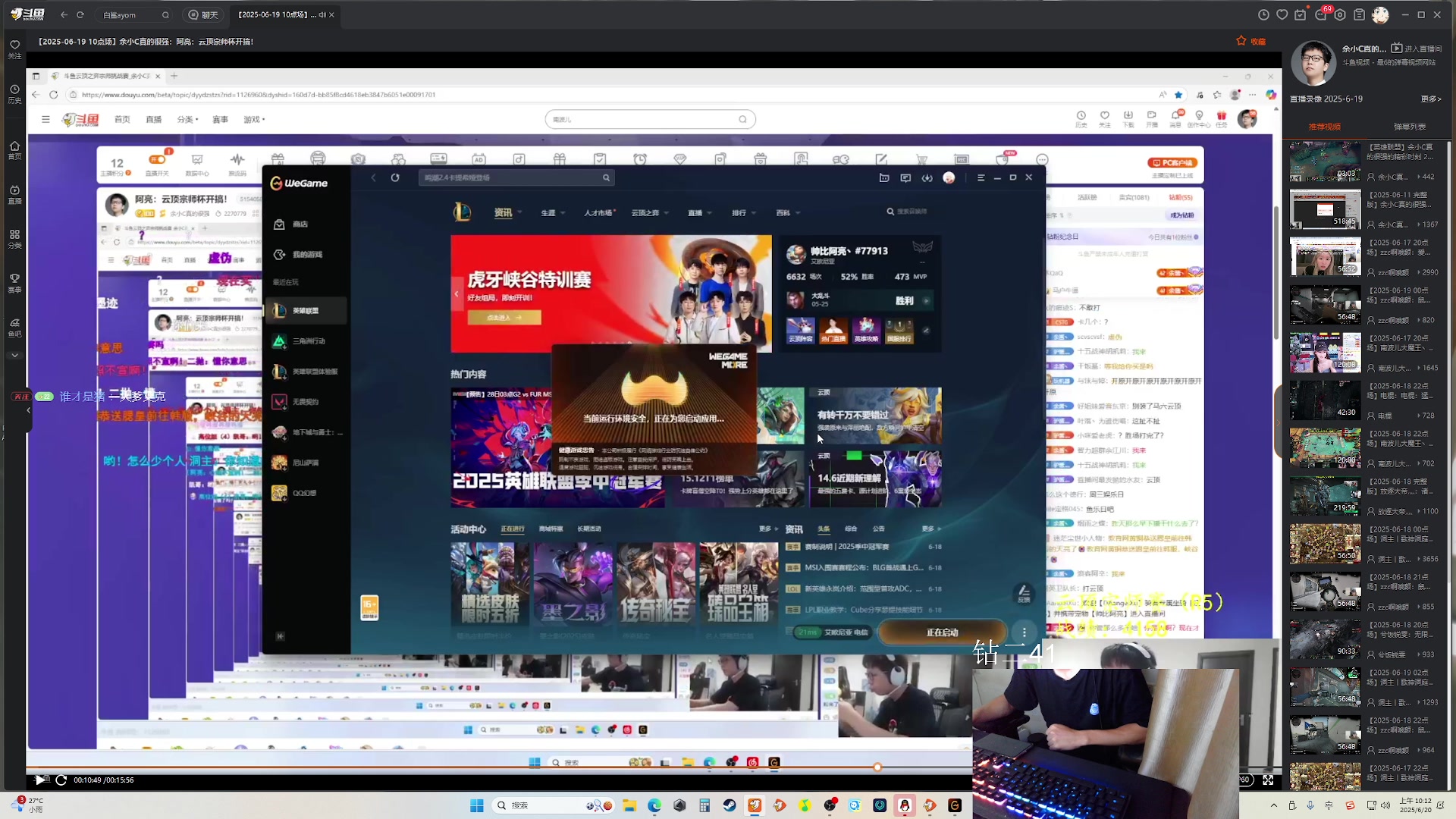Switch to the 推荐视频 tab

[1324, 127]
